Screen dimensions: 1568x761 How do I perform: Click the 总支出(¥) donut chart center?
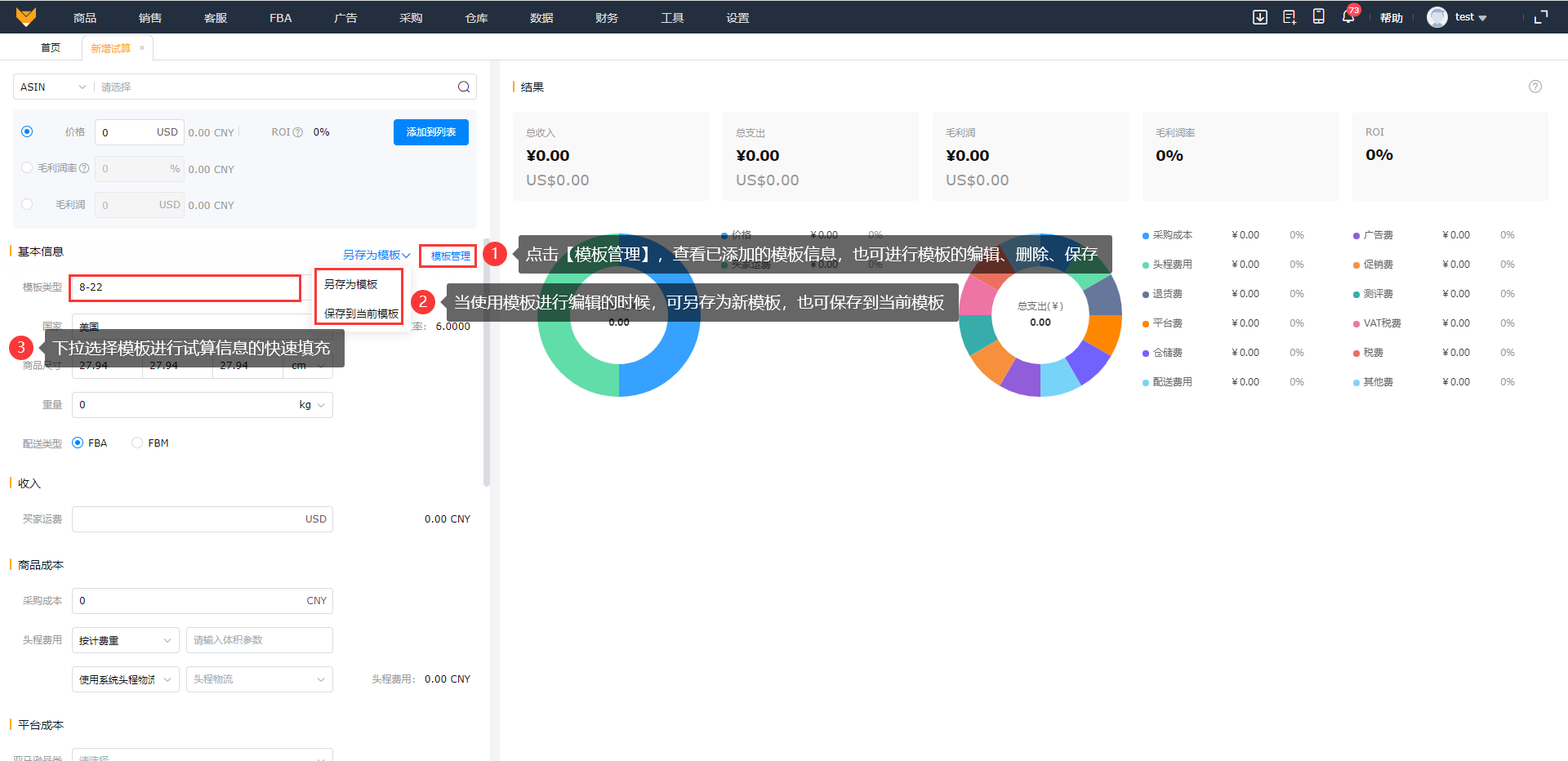click(1040, 314)
